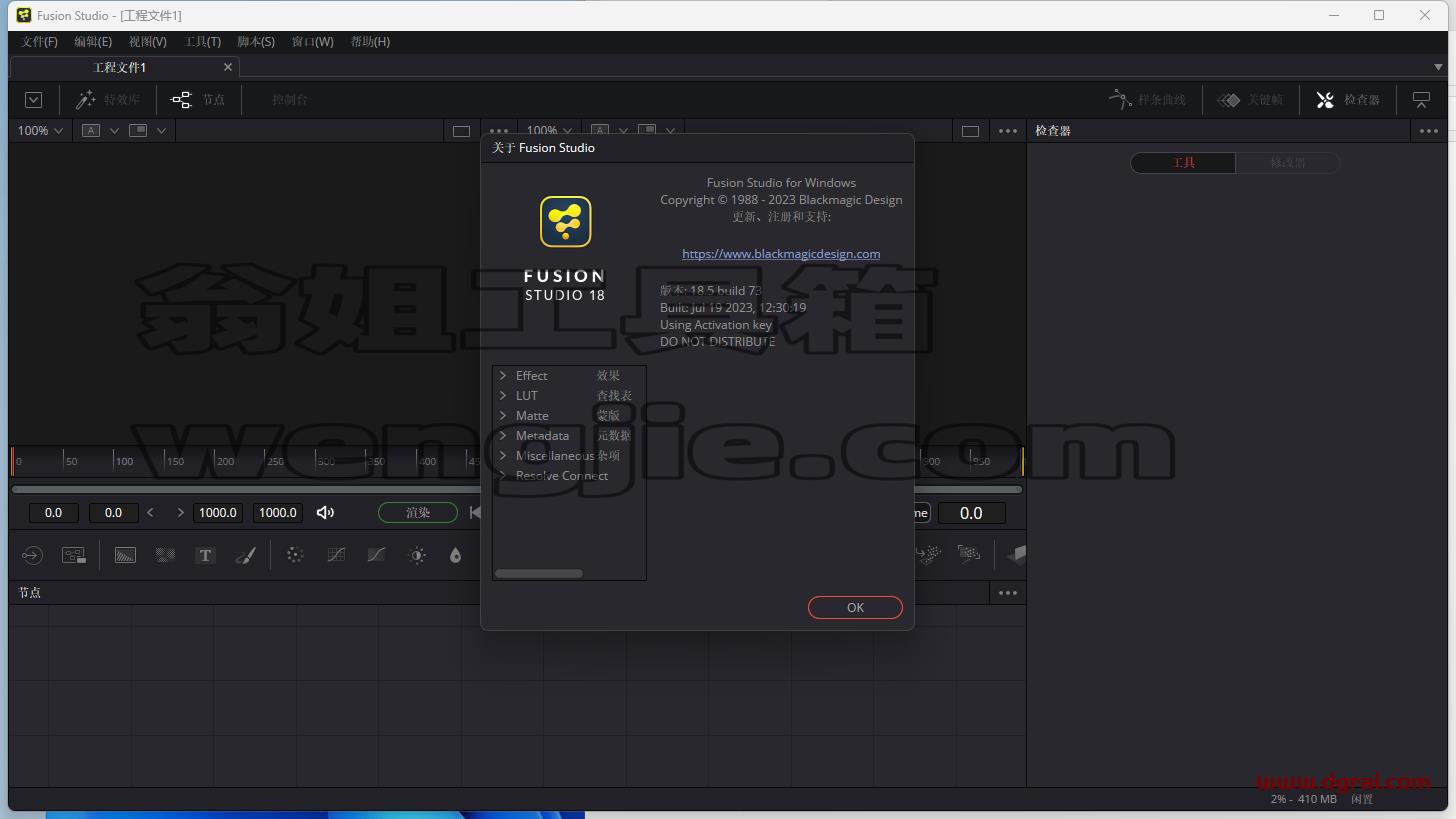This screenshot has width=1456, height=819.
Task: Toggle right viewer single-view layout icon
Action: point(970,131)
